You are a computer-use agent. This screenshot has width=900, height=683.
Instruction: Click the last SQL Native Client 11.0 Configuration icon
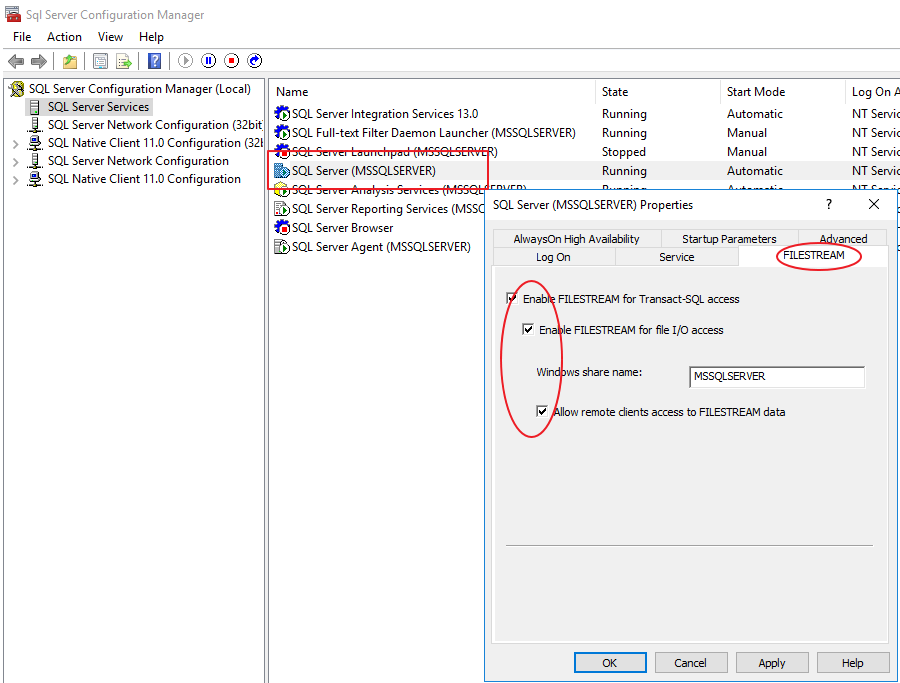(x=36, y=178)
